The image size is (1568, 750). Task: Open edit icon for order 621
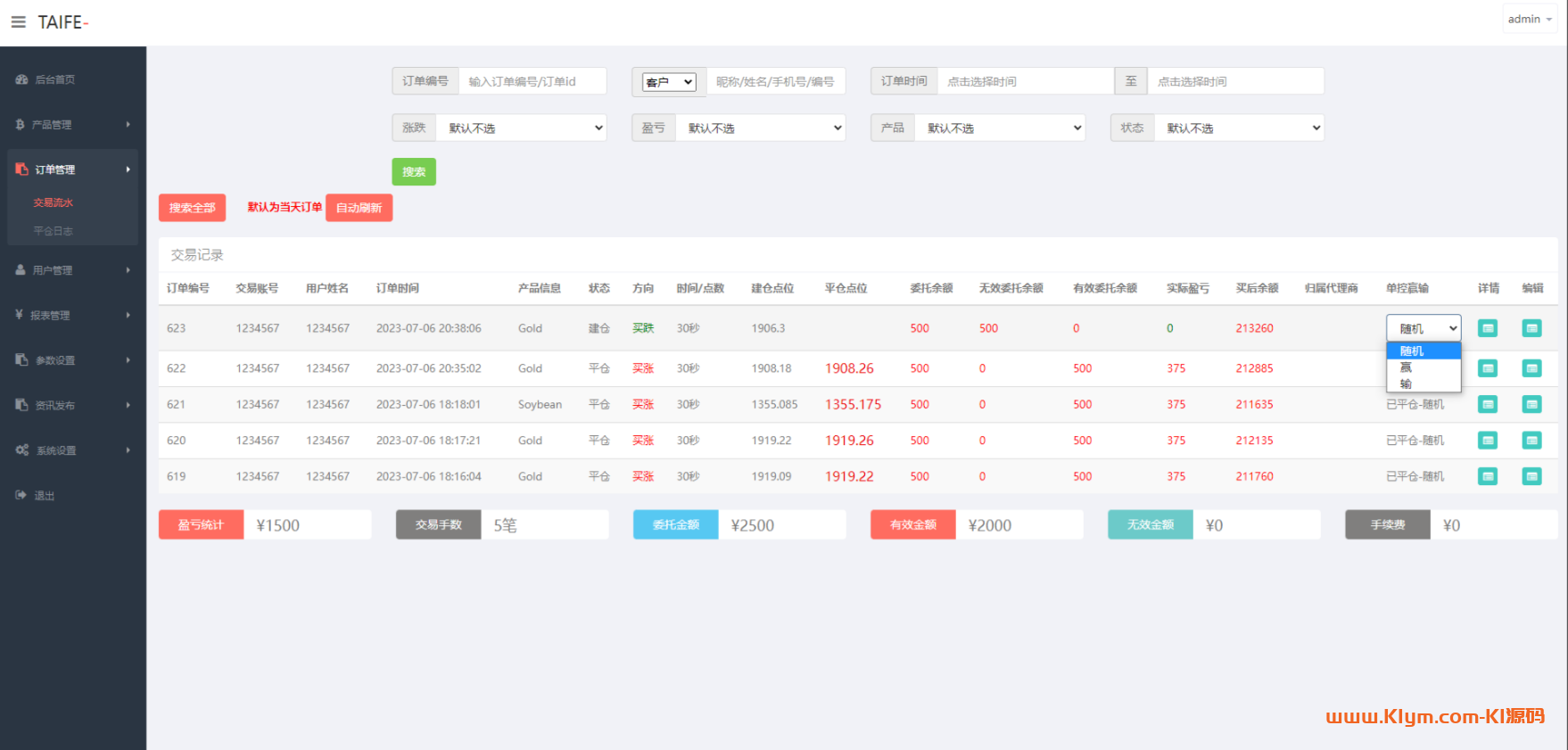1531,404
